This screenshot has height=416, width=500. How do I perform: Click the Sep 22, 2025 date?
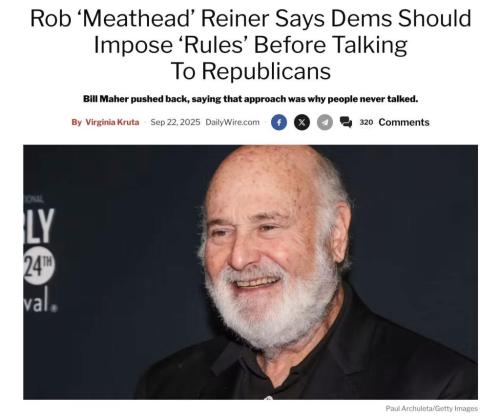tap(175, 122)
